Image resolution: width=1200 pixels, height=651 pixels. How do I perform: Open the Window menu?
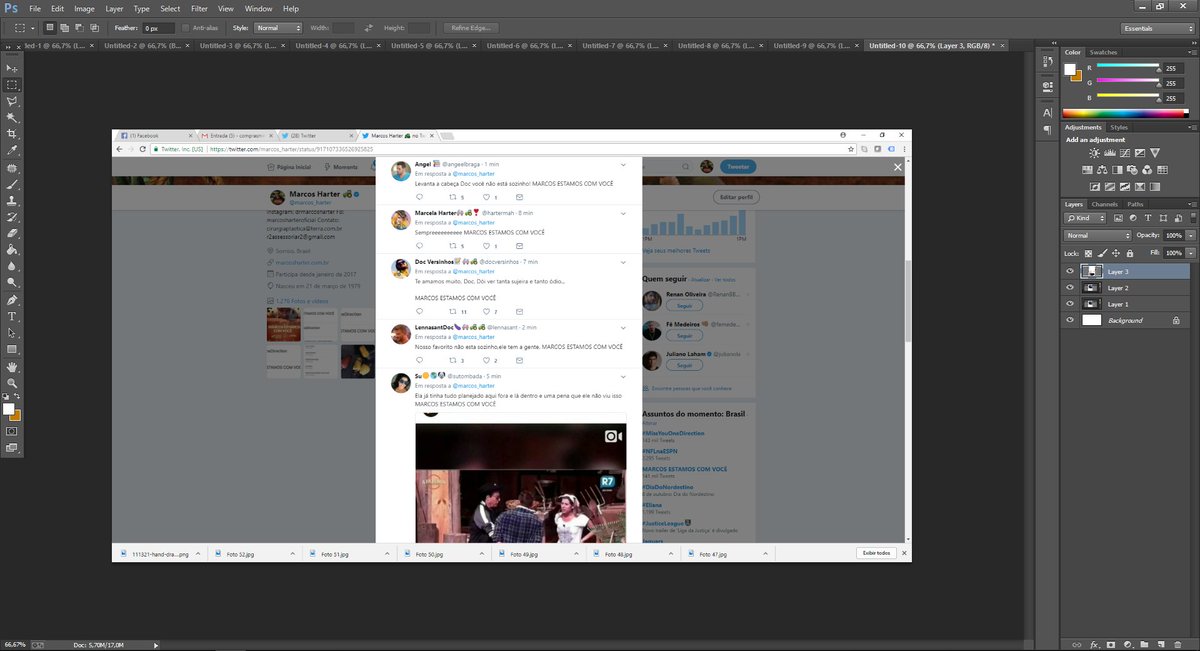(x=258, y=8)
